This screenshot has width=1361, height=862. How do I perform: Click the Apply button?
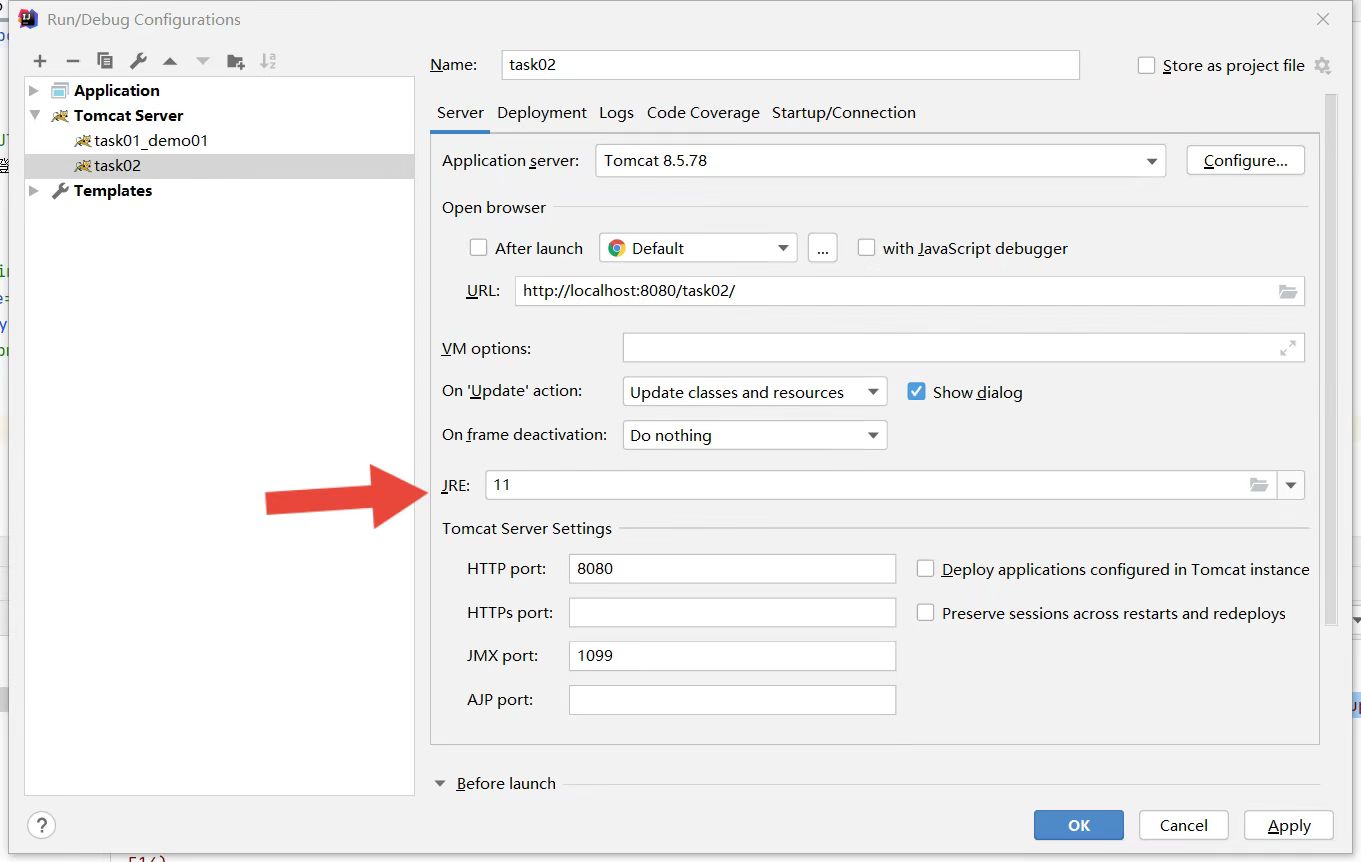[1289, 825]
